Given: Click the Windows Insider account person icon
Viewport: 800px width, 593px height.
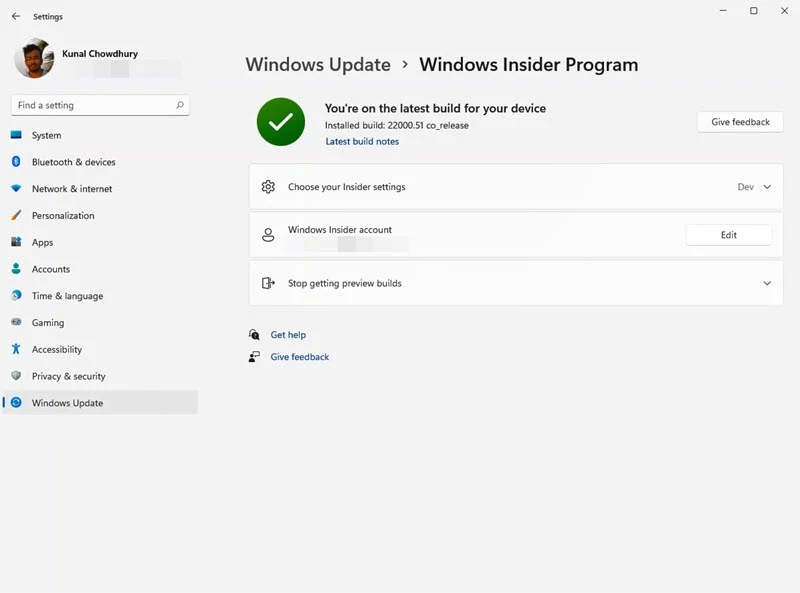Looking at the screenshot, I should pyautogui.click(x=268, y=235).
